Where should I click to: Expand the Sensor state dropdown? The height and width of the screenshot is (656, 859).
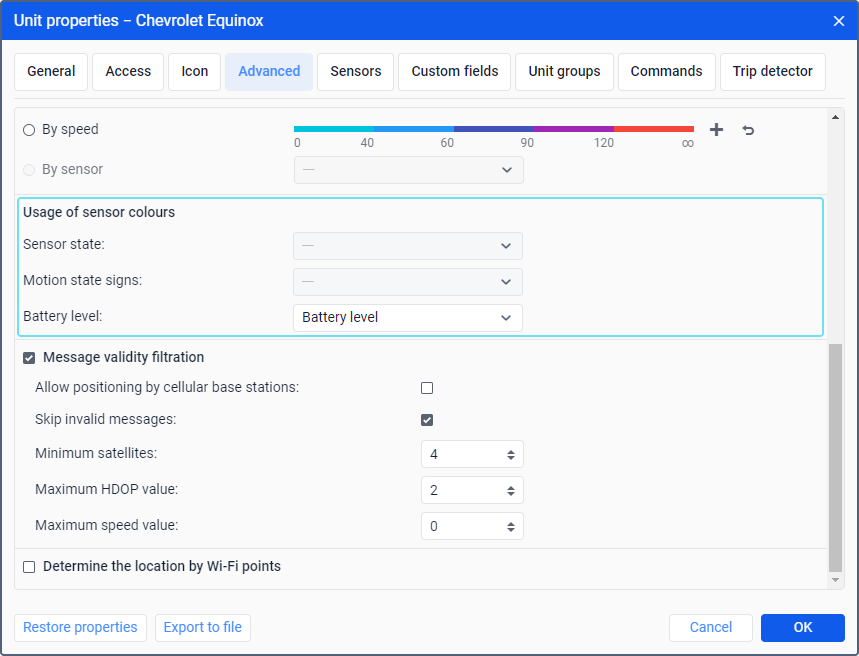click(408, 246)
